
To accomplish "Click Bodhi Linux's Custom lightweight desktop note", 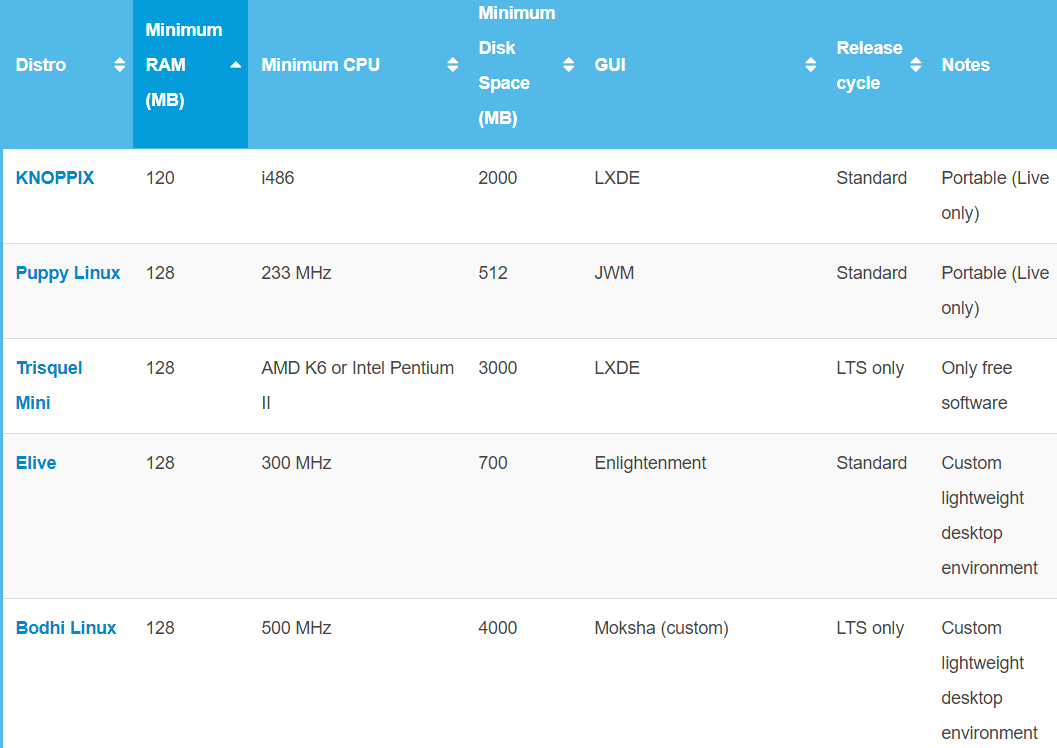I will point(990,681).
